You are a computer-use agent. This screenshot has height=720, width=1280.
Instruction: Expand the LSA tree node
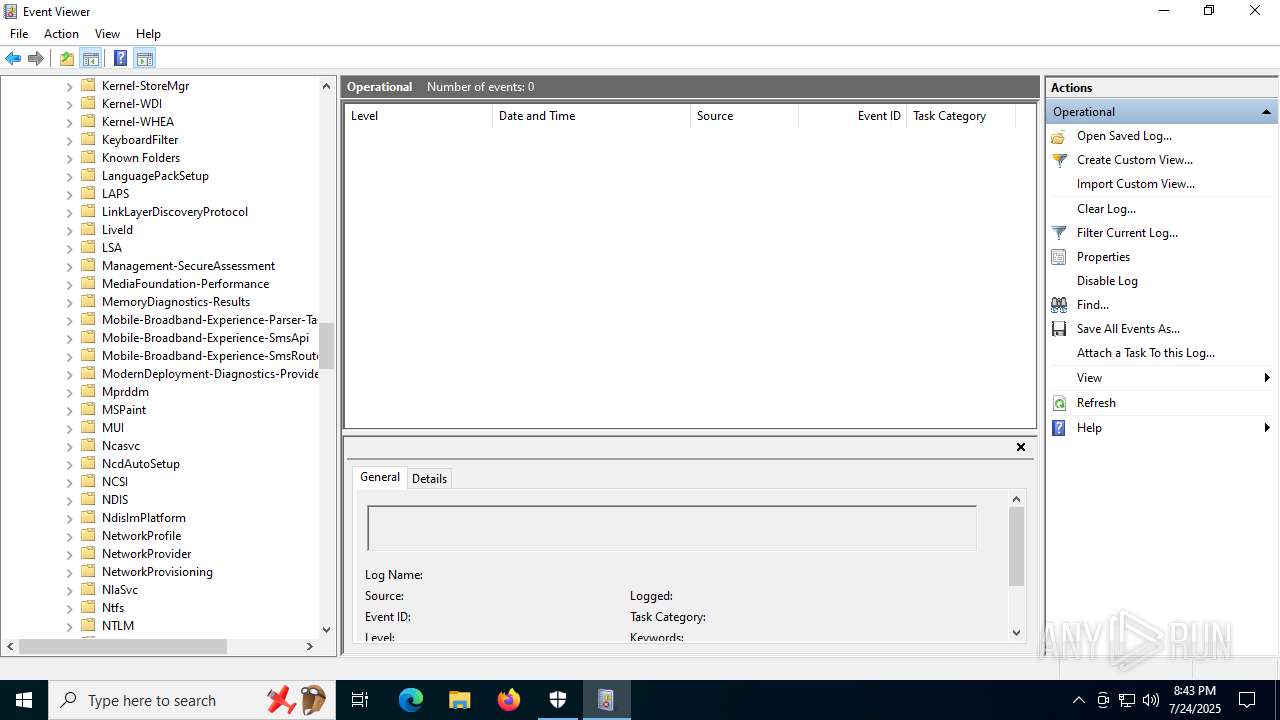[x=70, y=248]
